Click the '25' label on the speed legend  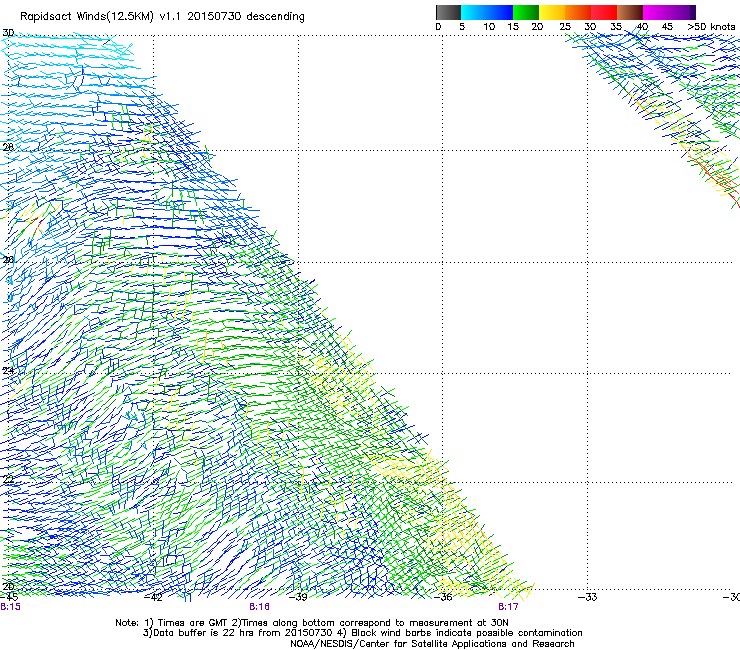[x=565, y=27]
